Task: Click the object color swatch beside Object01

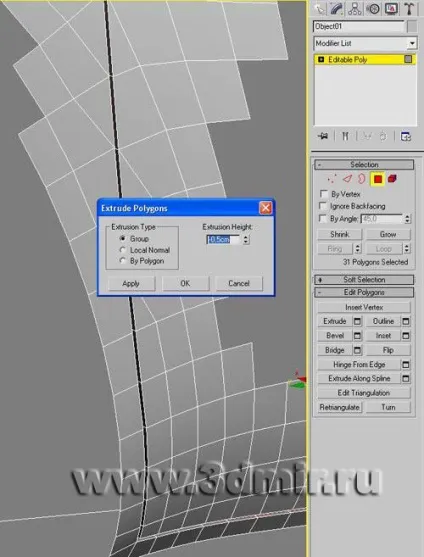Action: [412, 26]
